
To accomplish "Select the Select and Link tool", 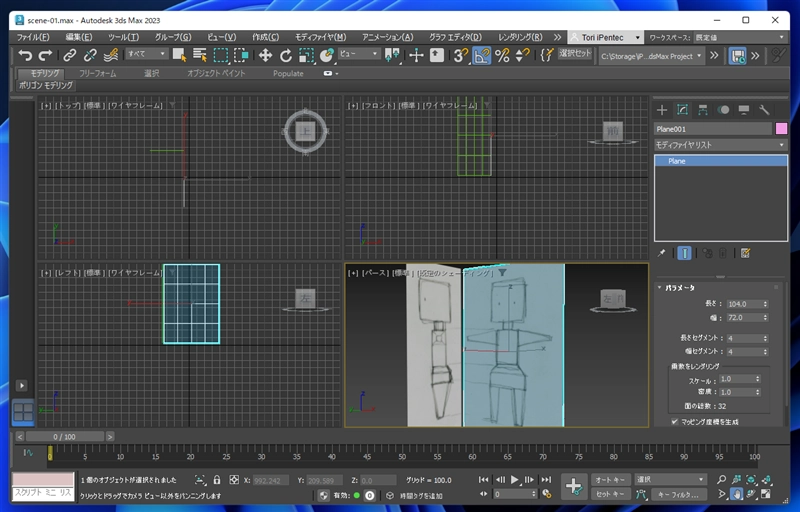I will pos(69,55).
